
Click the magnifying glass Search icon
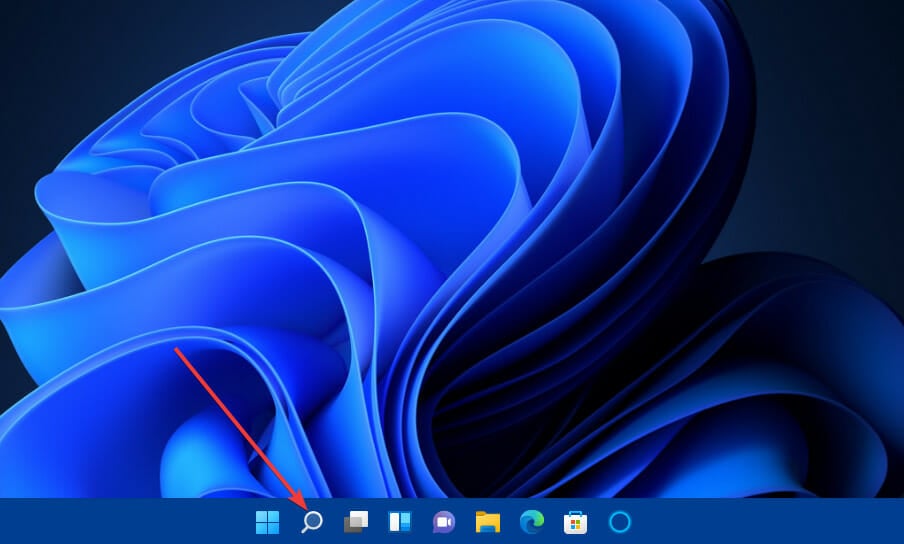click(x=312, y=522)
